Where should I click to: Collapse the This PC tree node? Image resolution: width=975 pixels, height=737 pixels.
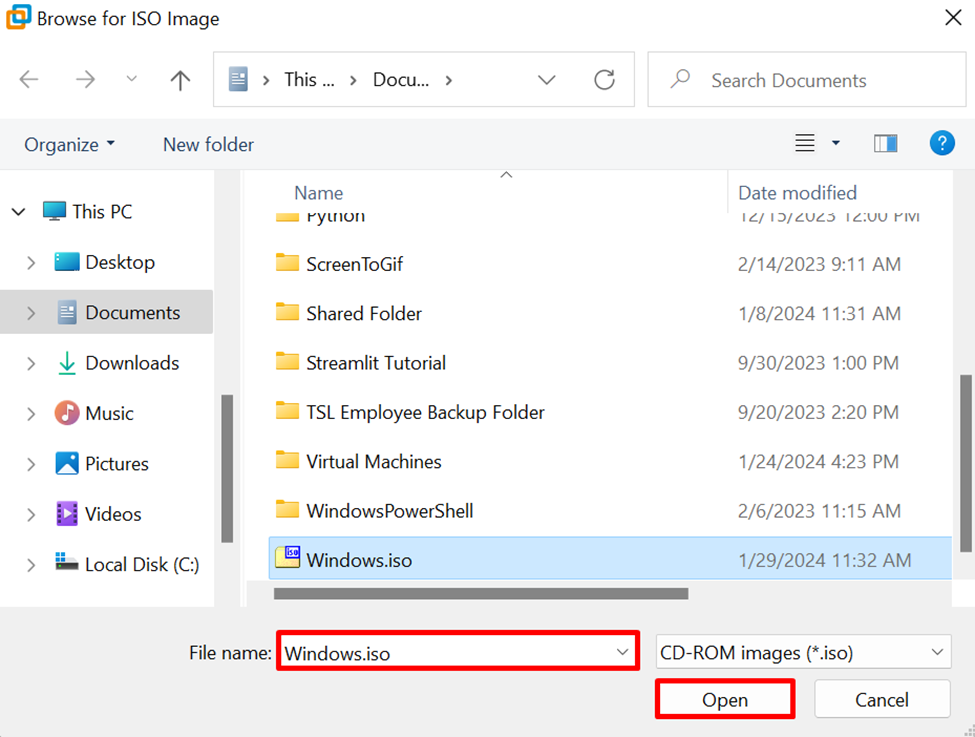click(19, 212)
